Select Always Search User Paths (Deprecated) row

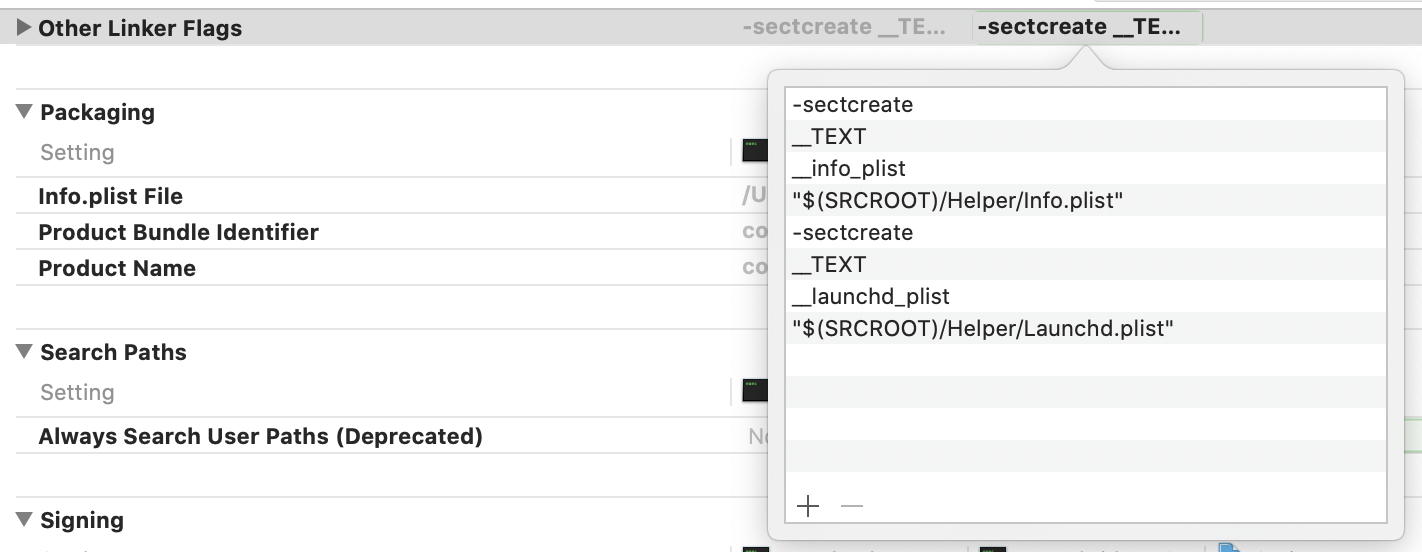pyautogui.click(x=260, y=436)
